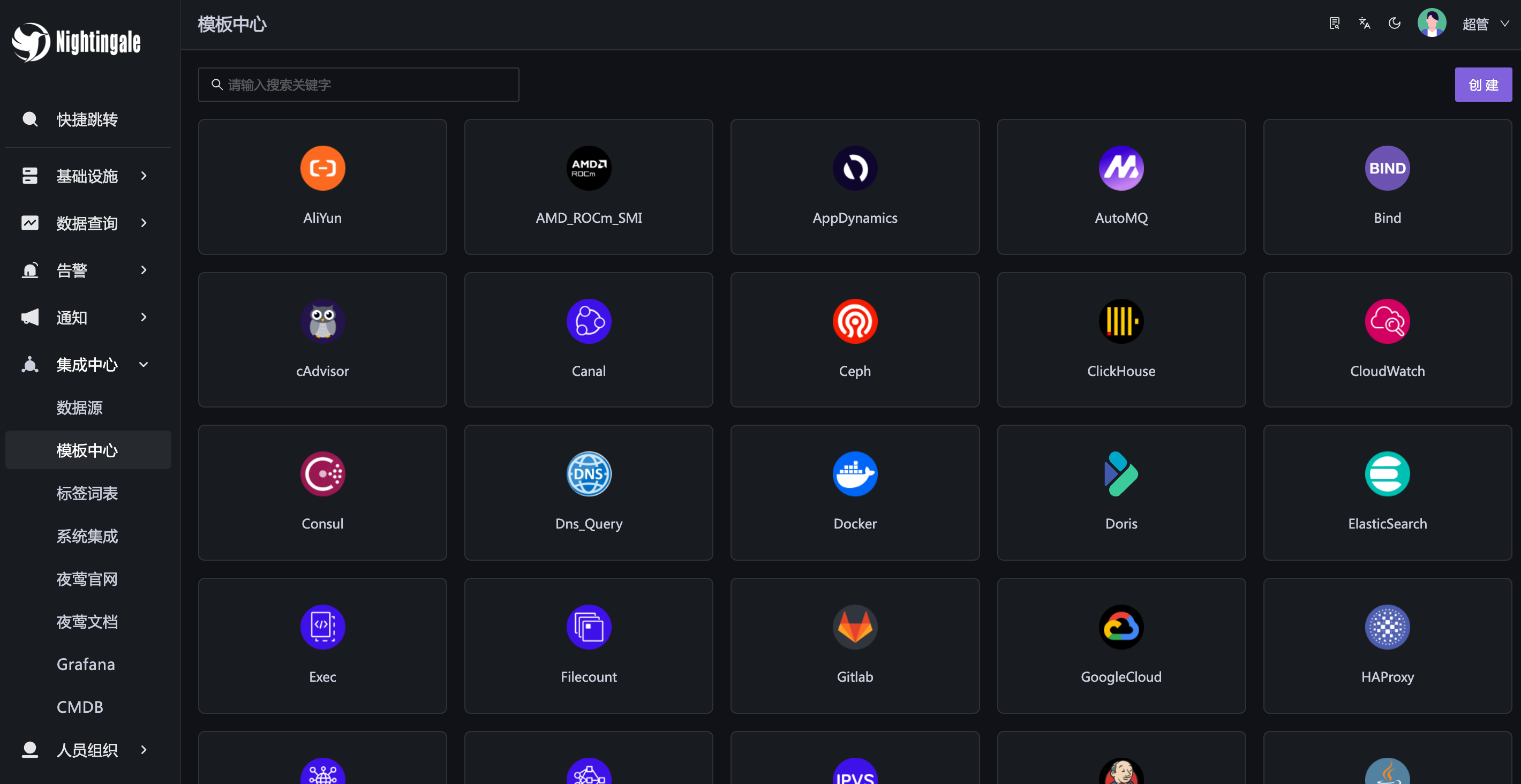The height and width of the screenshot is (784, 1521).
Task: Select the cAdvisor owl icon
Action: tap(322, 321)
